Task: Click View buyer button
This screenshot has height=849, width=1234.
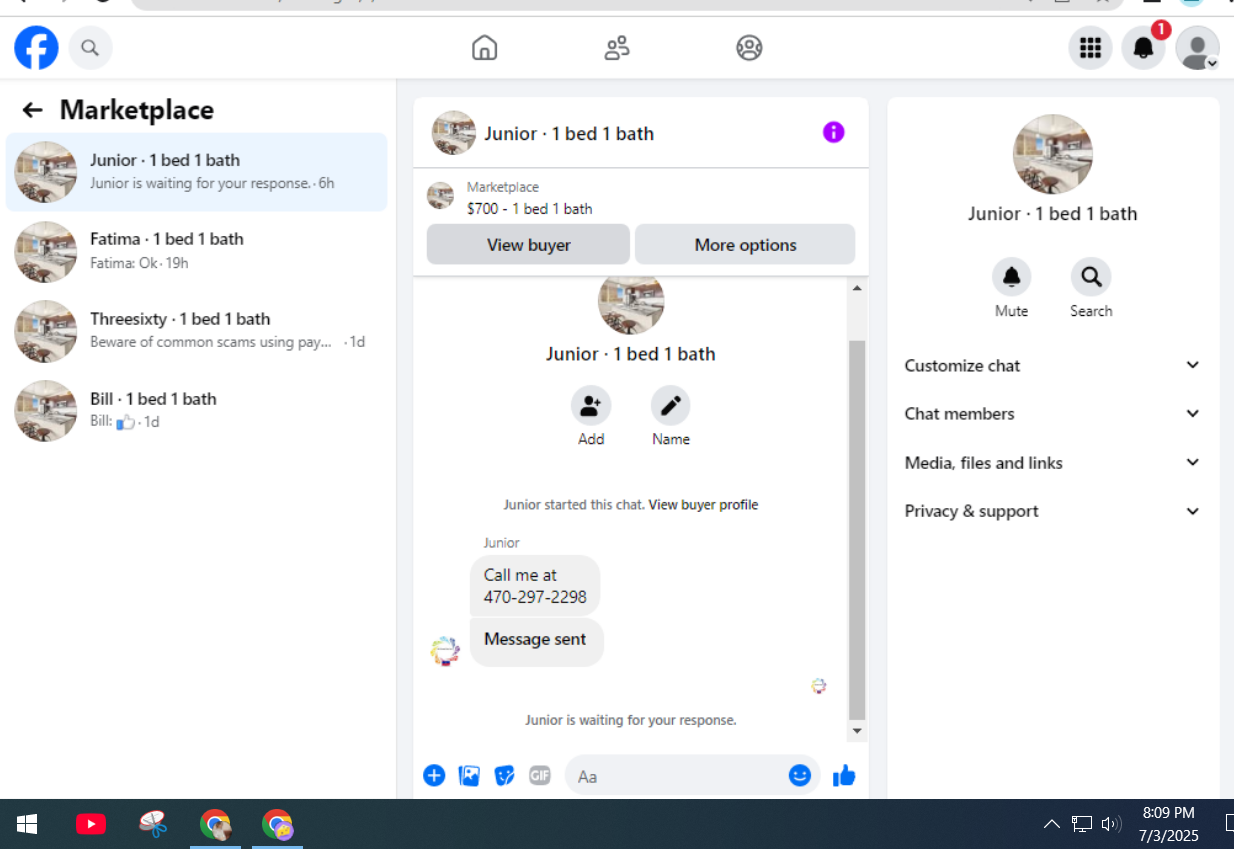Action: 528,245
